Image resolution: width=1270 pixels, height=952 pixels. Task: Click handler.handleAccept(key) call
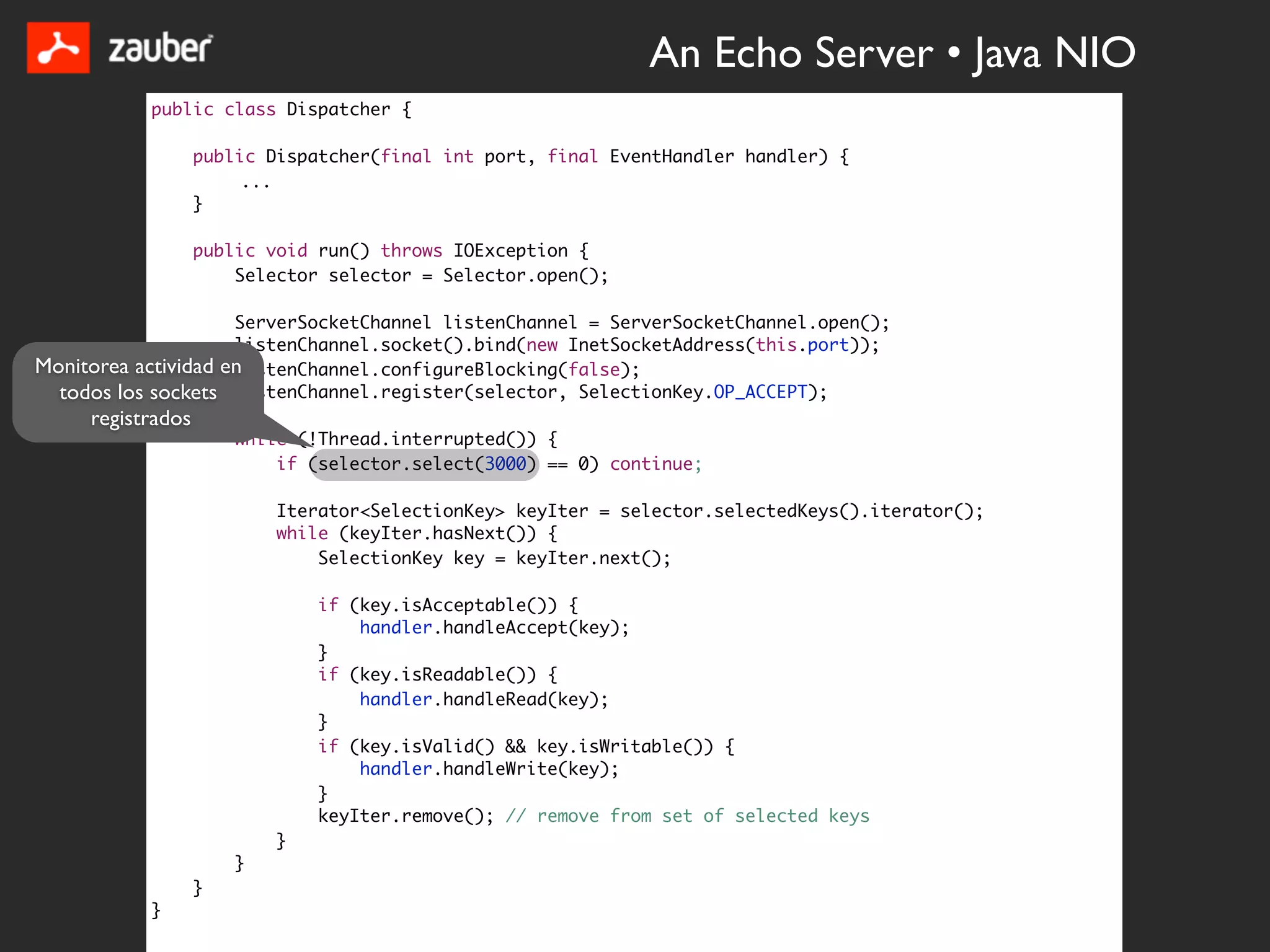coord(494,628)
